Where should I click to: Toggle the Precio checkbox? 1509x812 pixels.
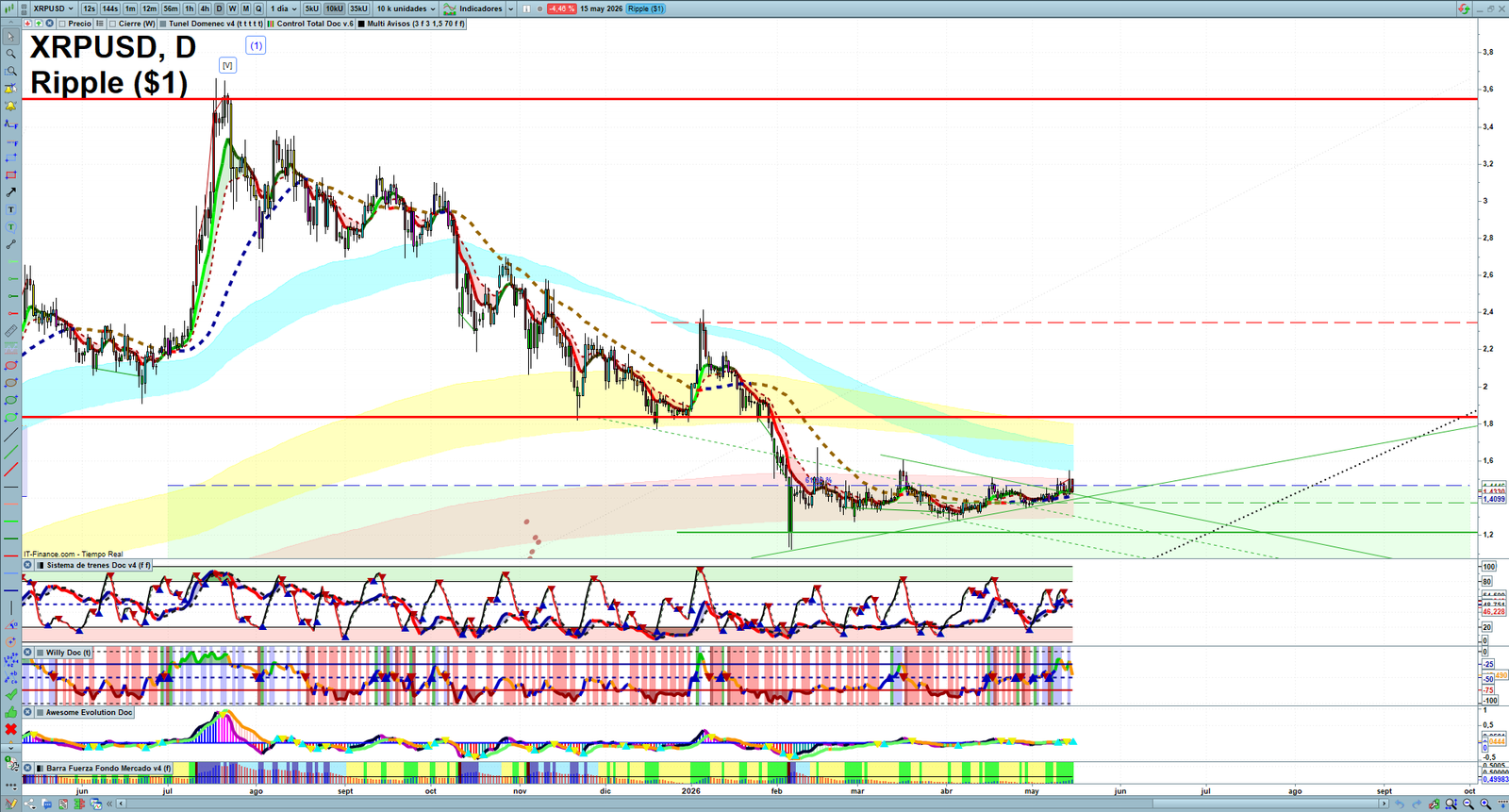pyautogui.click(x=62, y=24)
